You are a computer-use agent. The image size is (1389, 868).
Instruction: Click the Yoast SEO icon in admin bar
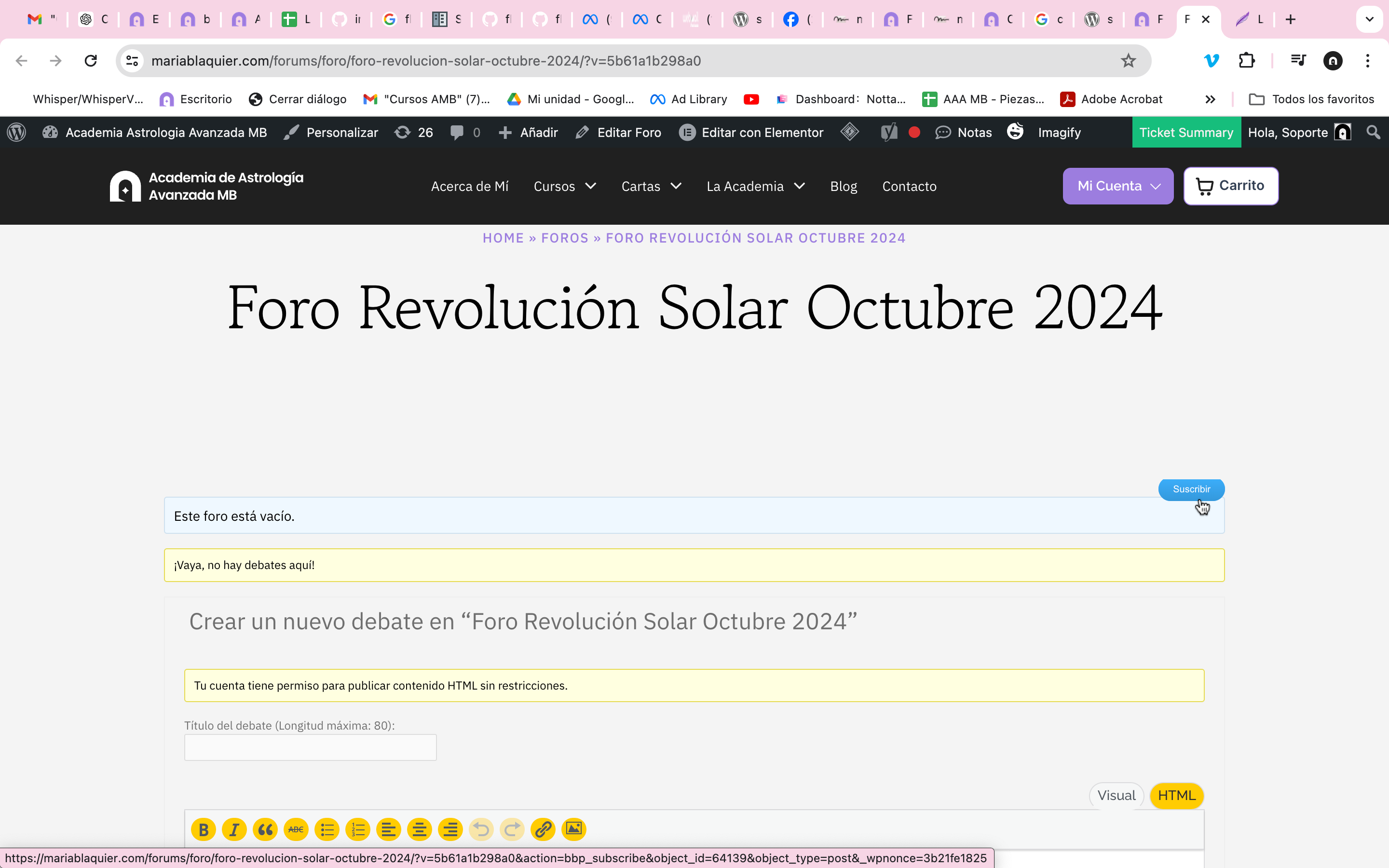[889, 133]
